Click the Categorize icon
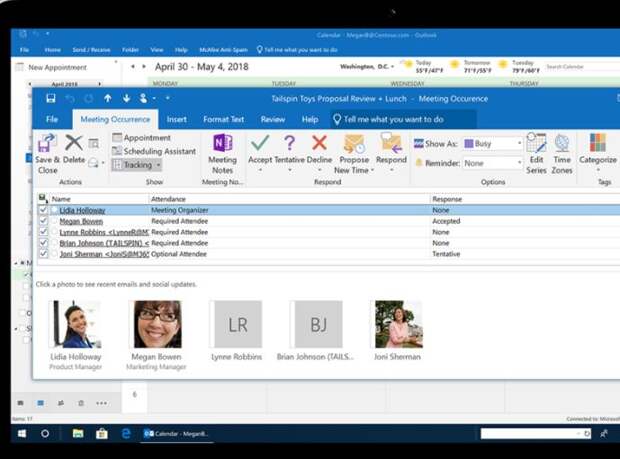 coord(597,144)
